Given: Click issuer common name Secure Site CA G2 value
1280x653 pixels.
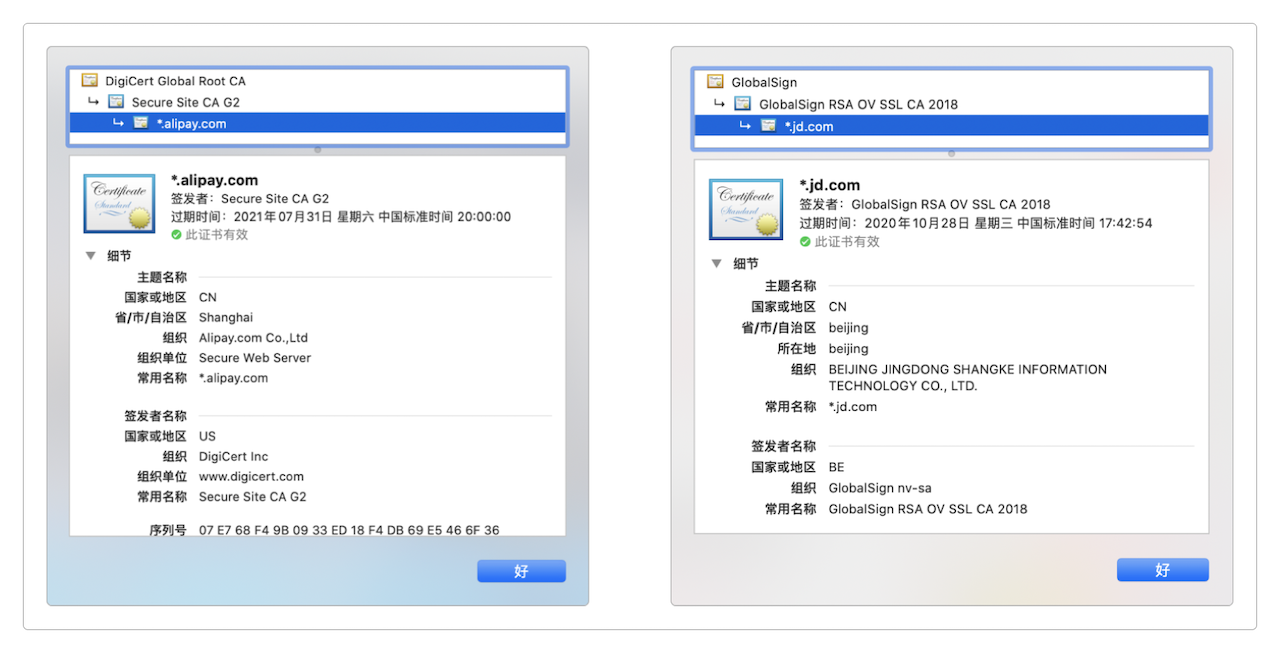Looking at the screenshot, I should [253, 497].
